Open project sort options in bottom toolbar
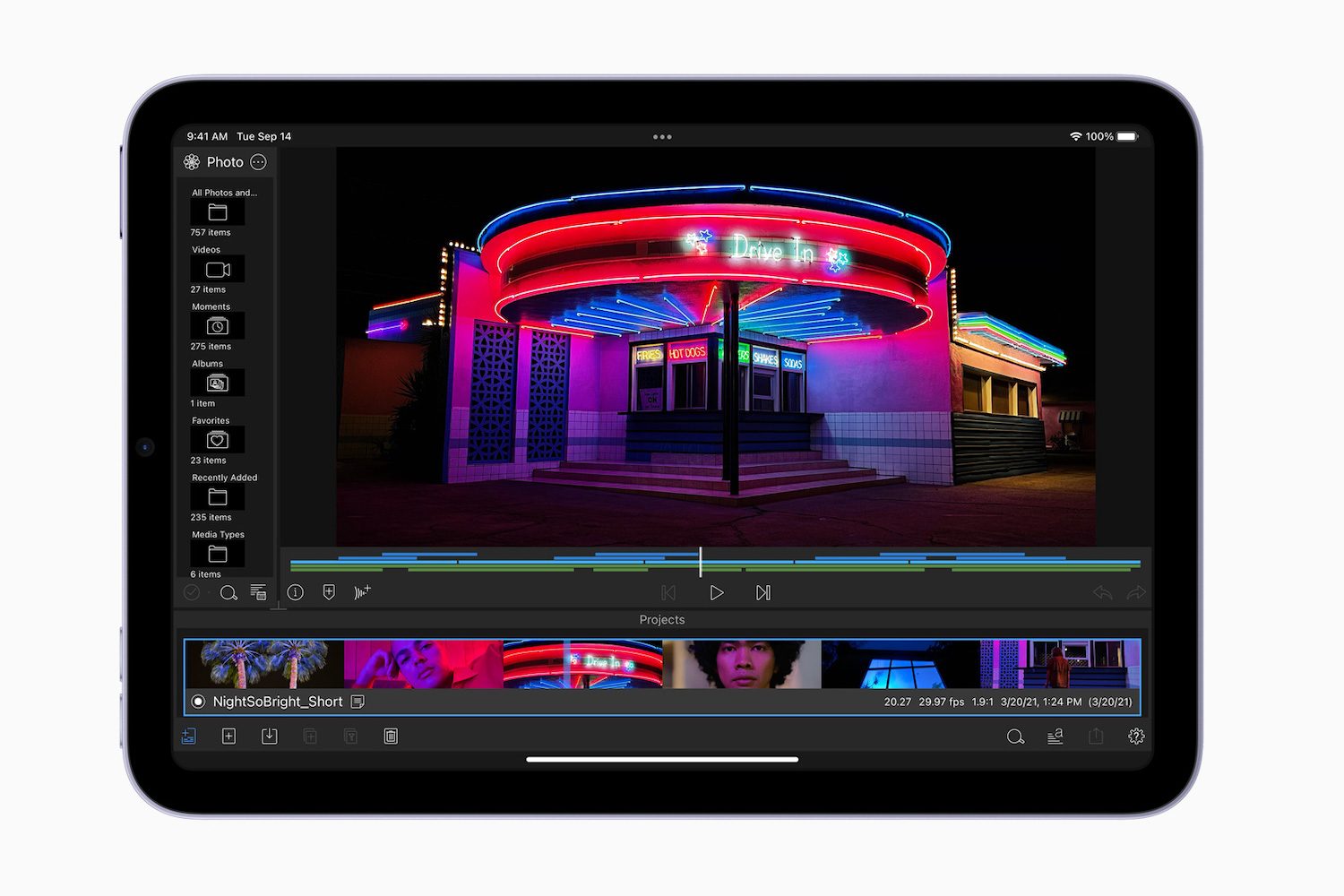The image size is (1344, 896). tap(1055, 737)
